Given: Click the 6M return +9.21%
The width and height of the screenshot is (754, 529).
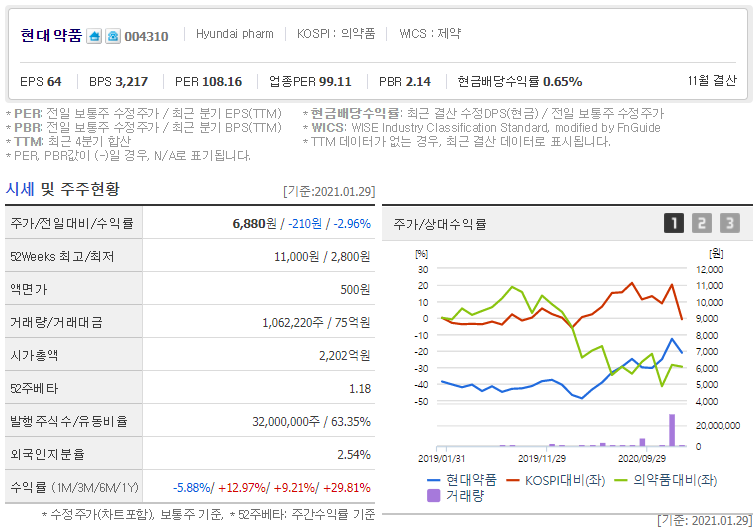Looking at the screenshot, I should [294, 488].
